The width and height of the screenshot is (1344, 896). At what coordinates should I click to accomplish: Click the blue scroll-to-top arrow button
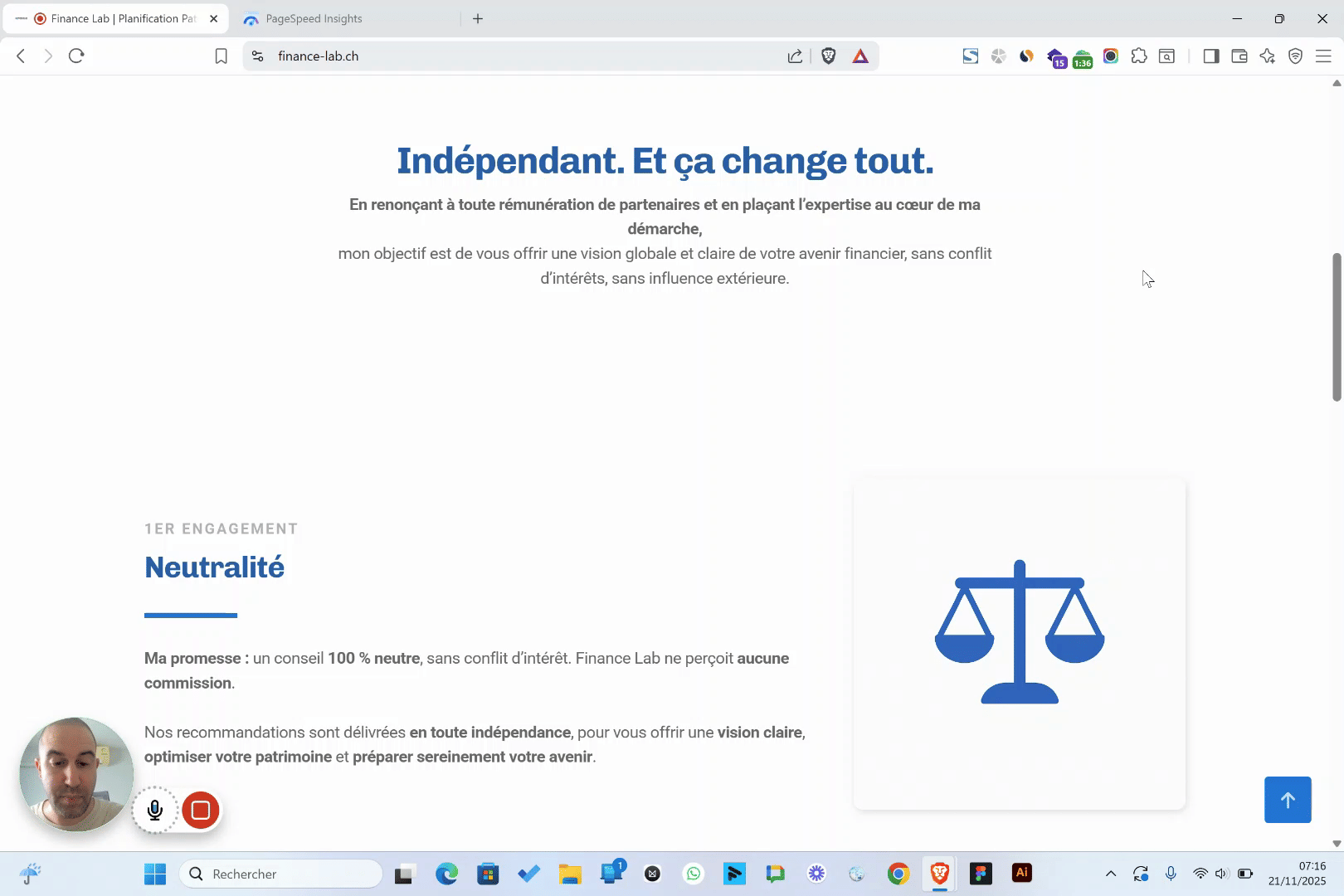coord(1288,800)
